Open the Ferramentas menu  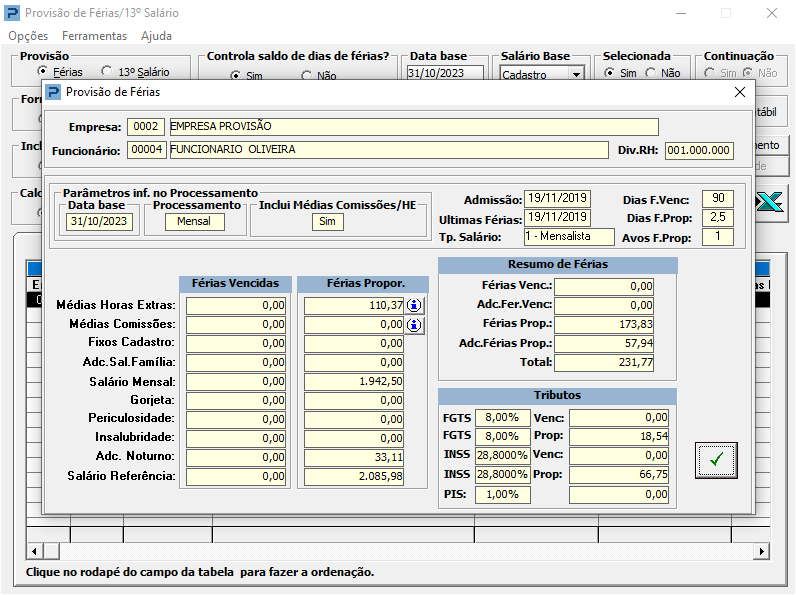click(95, 36)
